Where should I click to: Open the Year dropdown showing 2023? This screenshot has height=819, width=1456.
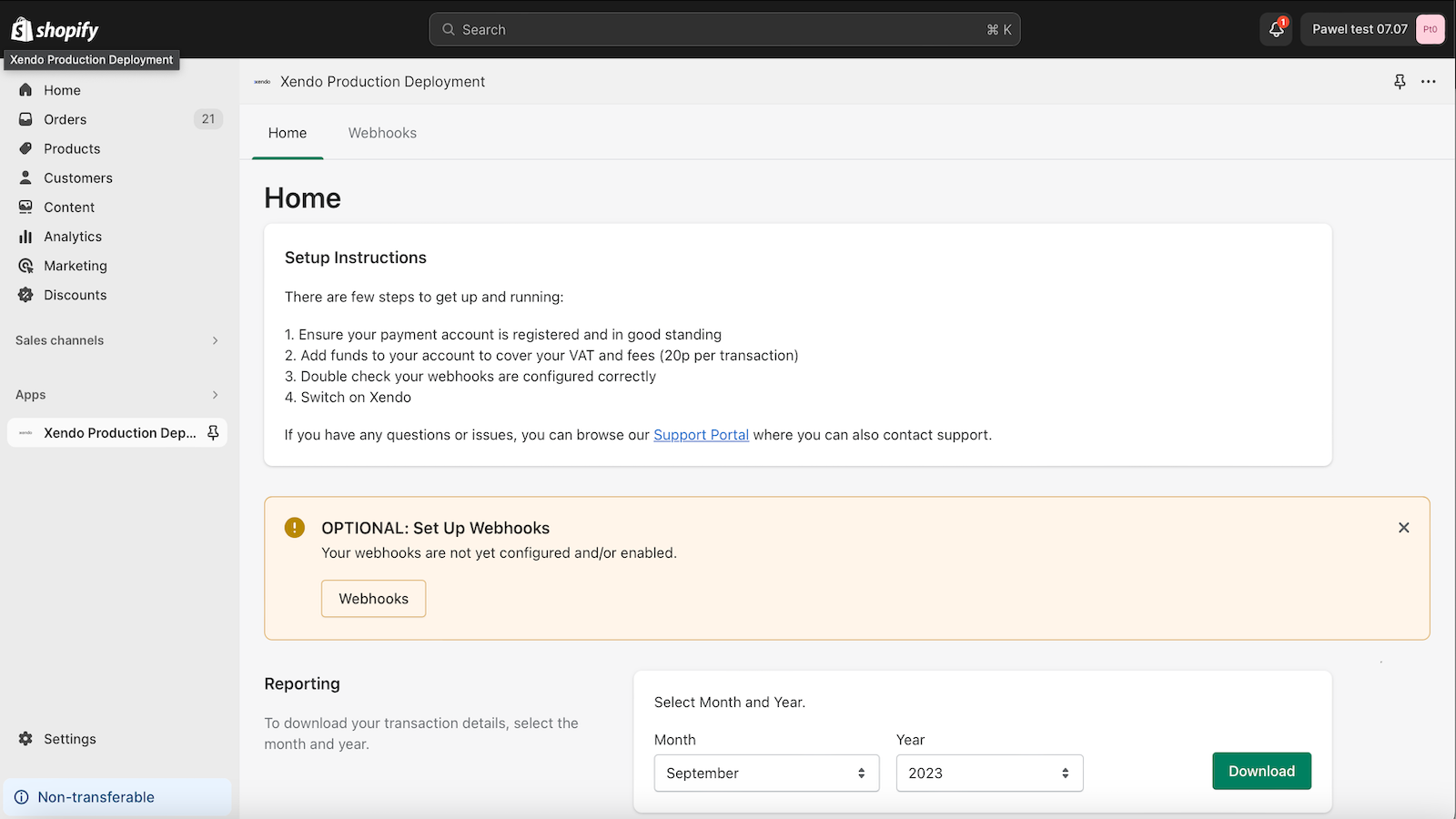click(990, 773)
